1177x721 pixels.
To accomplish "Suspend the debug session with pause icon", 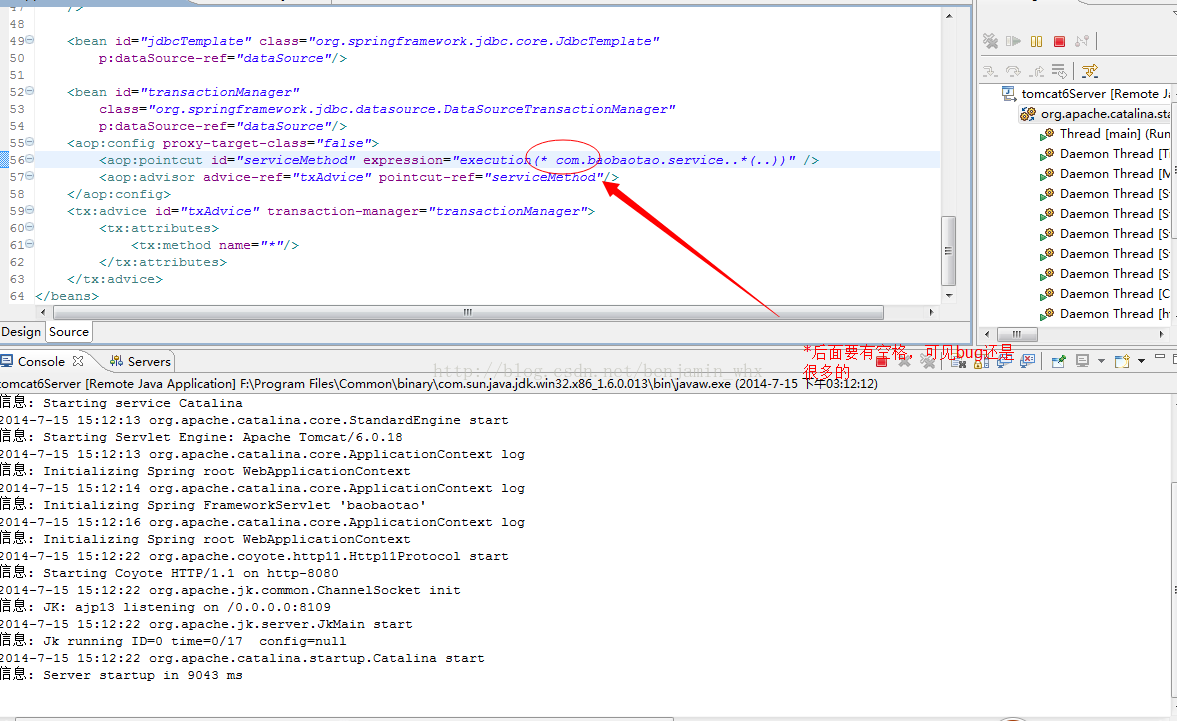I will pos(1037,41).
